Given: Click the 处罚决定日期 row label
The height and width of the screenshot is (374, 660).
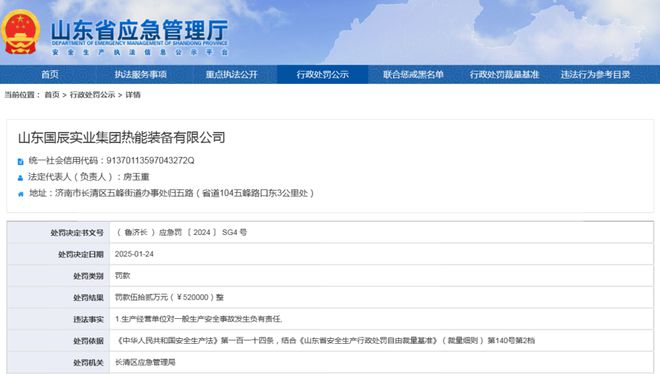Looking at the screenshot, I should pyautogui.click(x=81, y=255).
